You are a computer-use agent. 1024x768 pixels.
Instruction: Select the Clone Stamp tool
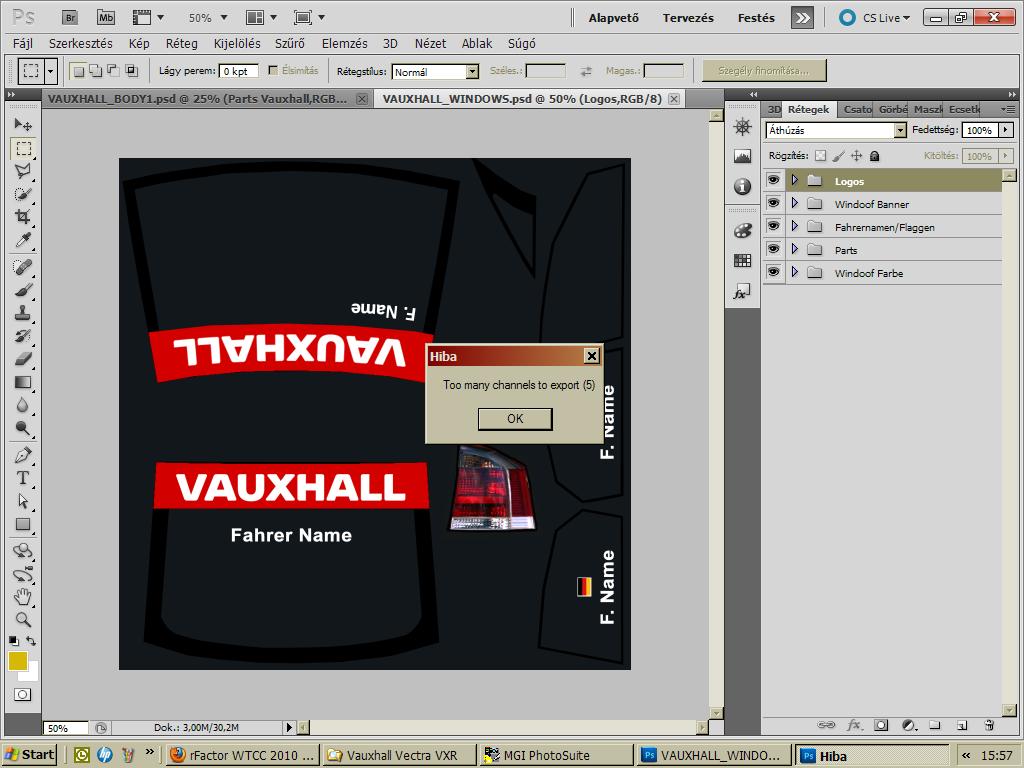[23, 312]
